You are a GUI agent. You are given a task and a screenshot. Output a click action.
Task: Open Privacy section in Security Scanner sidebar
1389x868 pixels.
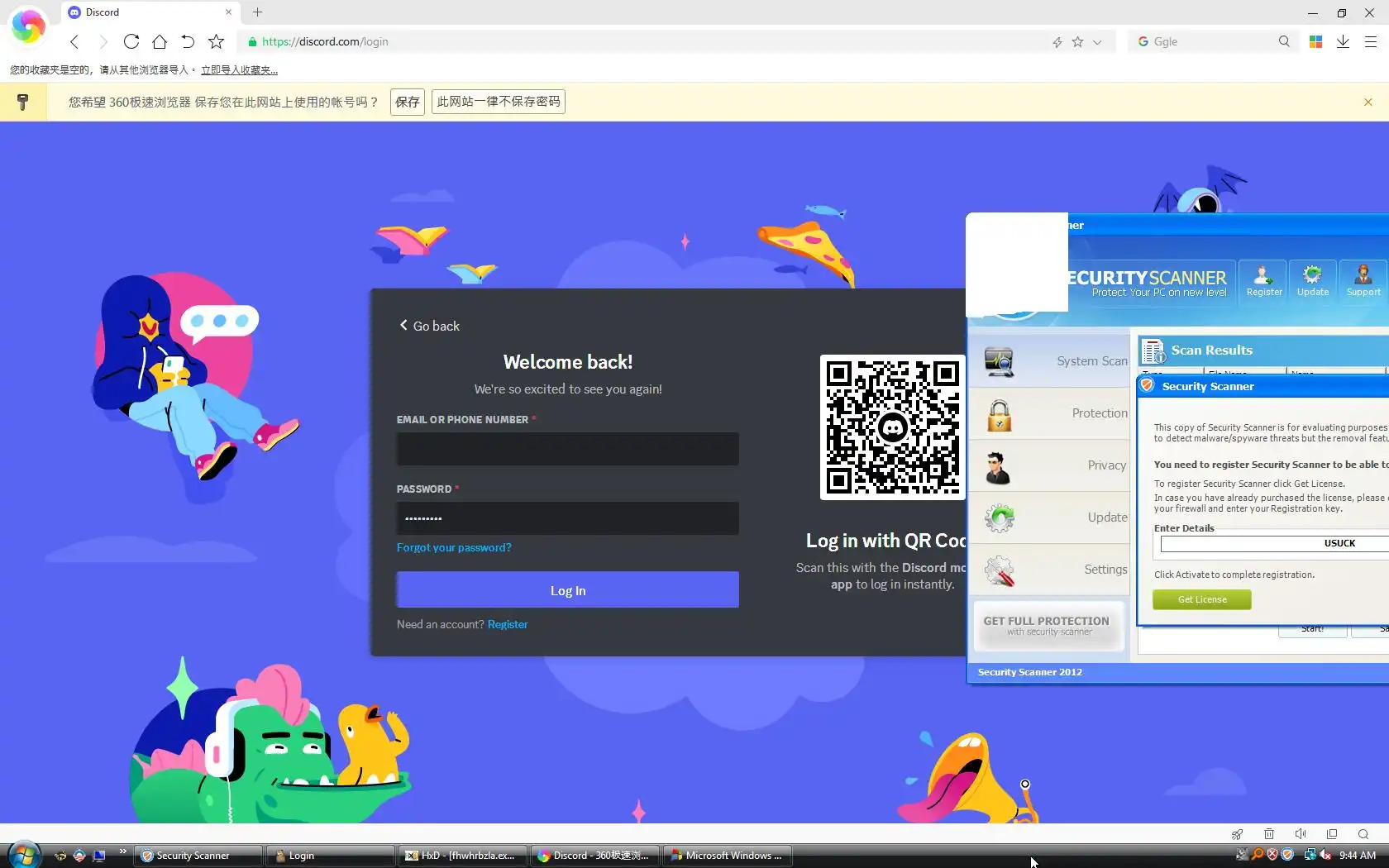coord(1050,465)
